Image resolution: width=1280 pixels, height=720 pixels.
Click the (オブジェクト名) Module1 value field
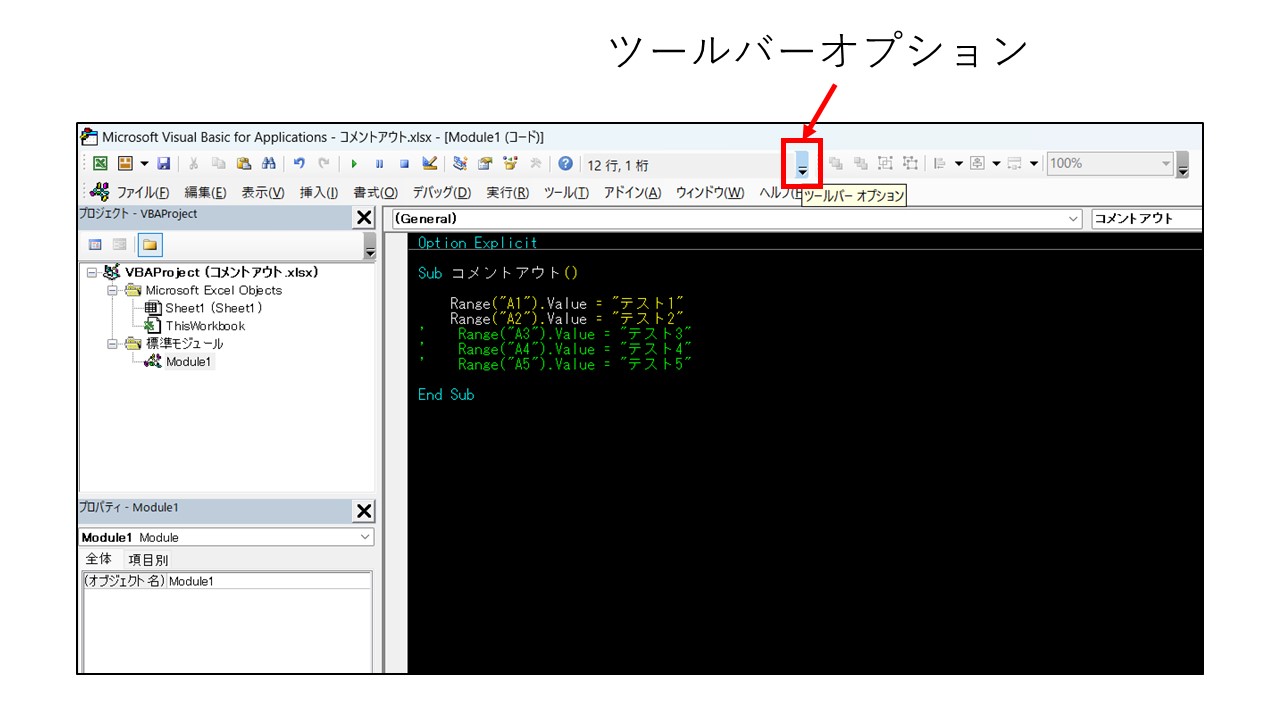click(268, 580)
